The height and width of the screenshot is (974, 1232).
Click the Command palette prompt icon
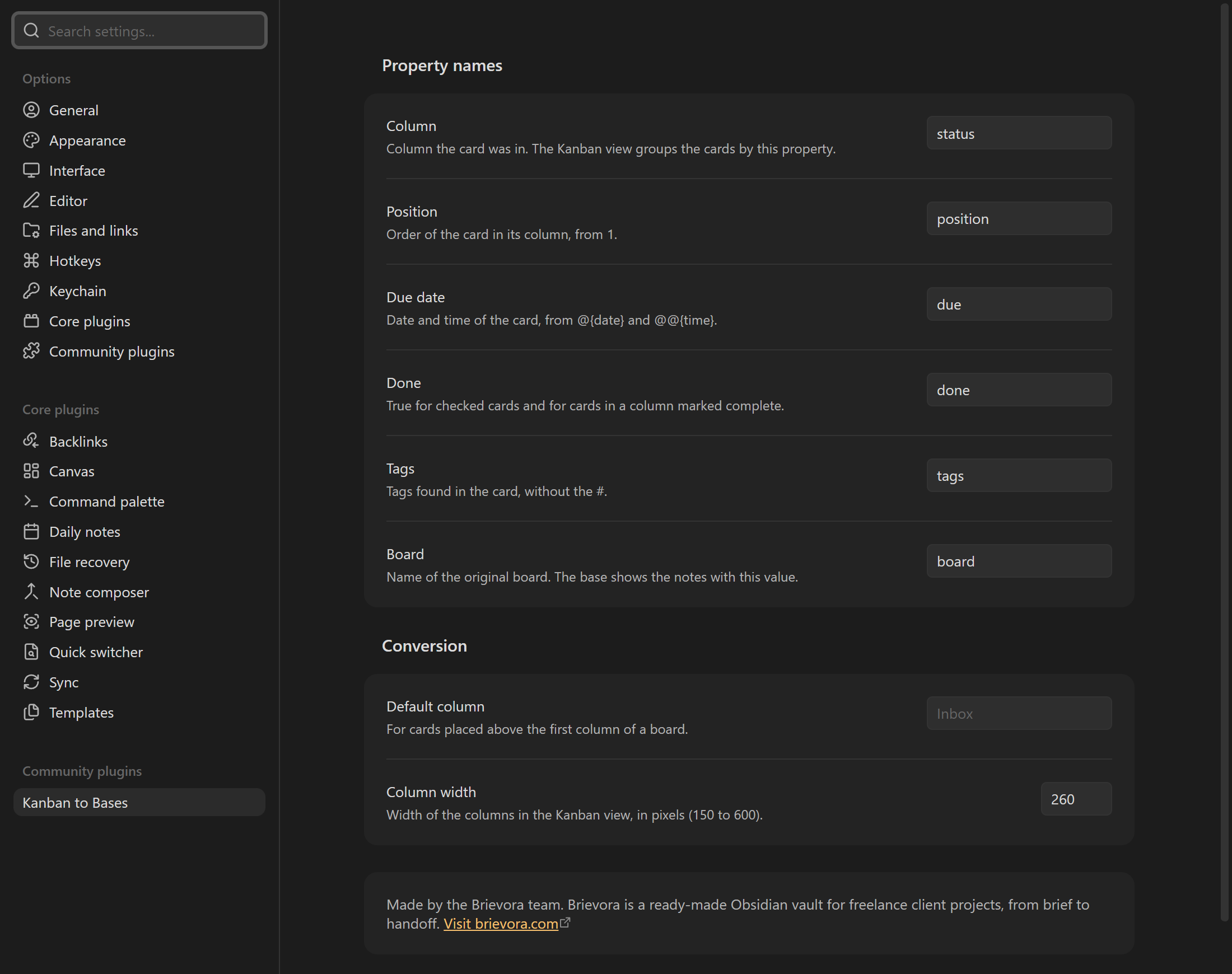coord(31,500)
